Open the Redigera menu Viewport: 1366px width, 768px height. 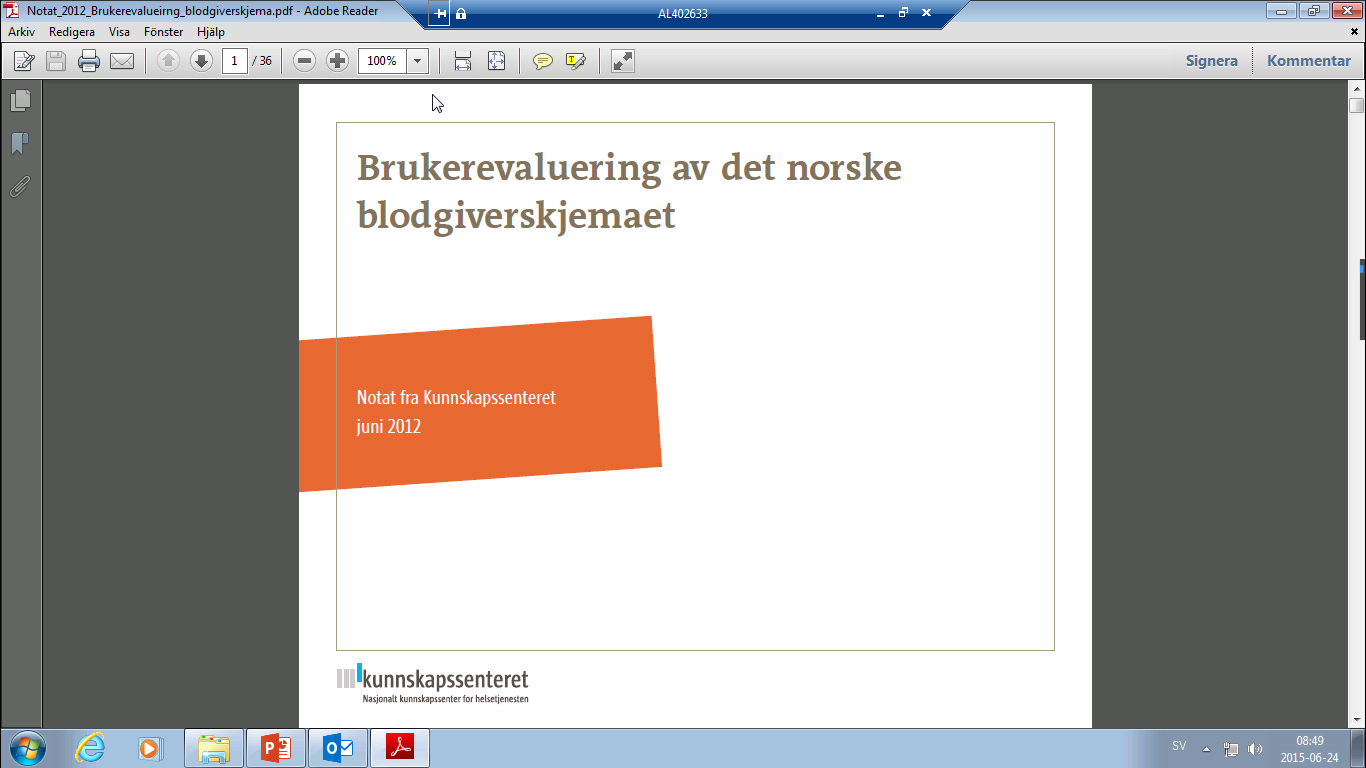[x=72, y=32]
